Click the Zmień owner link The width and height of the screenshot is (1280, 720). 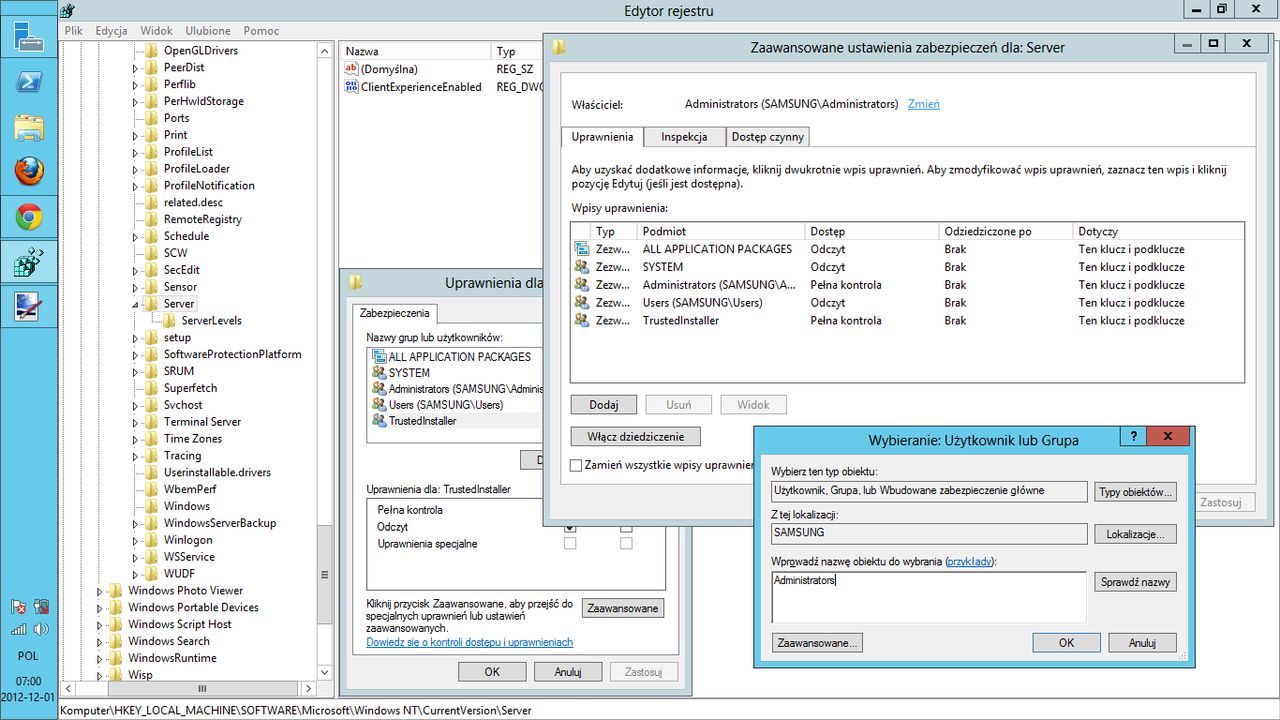click(x=923, y=104)
